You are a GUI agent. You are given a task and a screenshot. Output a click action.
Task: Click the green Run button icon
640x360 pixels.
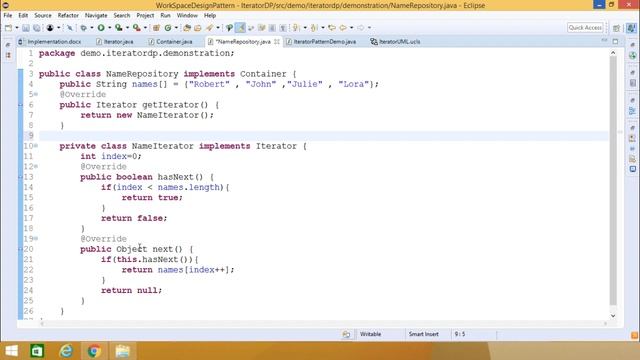tap(101, 28)
